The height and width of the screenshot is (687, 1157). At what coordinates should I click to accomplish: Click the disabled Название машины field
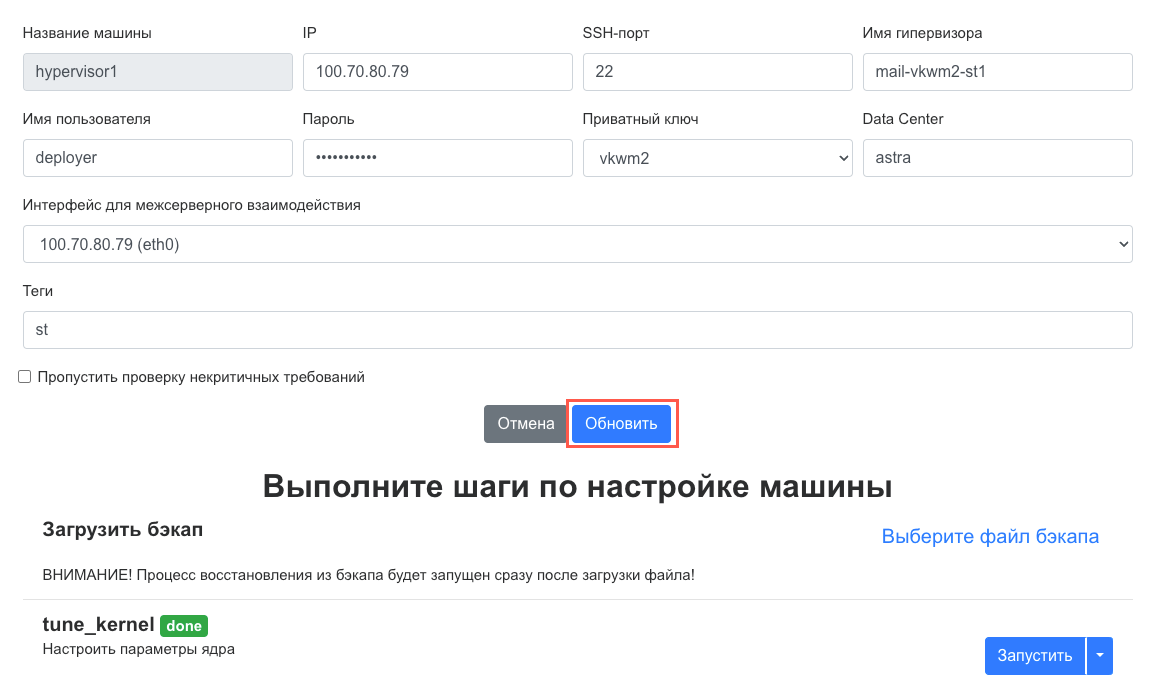157,72
